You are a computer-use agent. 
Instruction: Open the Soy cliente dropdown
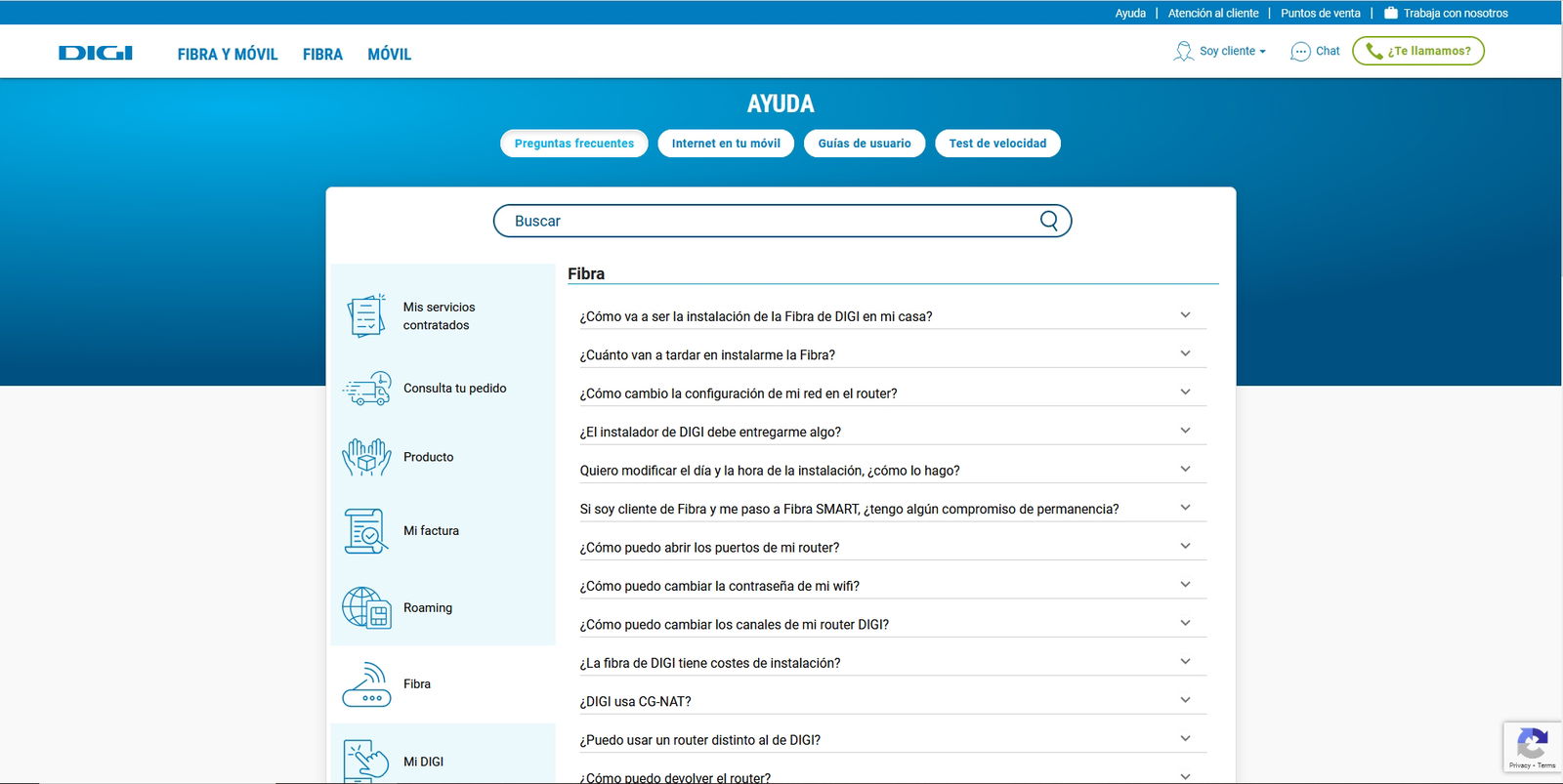(x=1232, y=51)
